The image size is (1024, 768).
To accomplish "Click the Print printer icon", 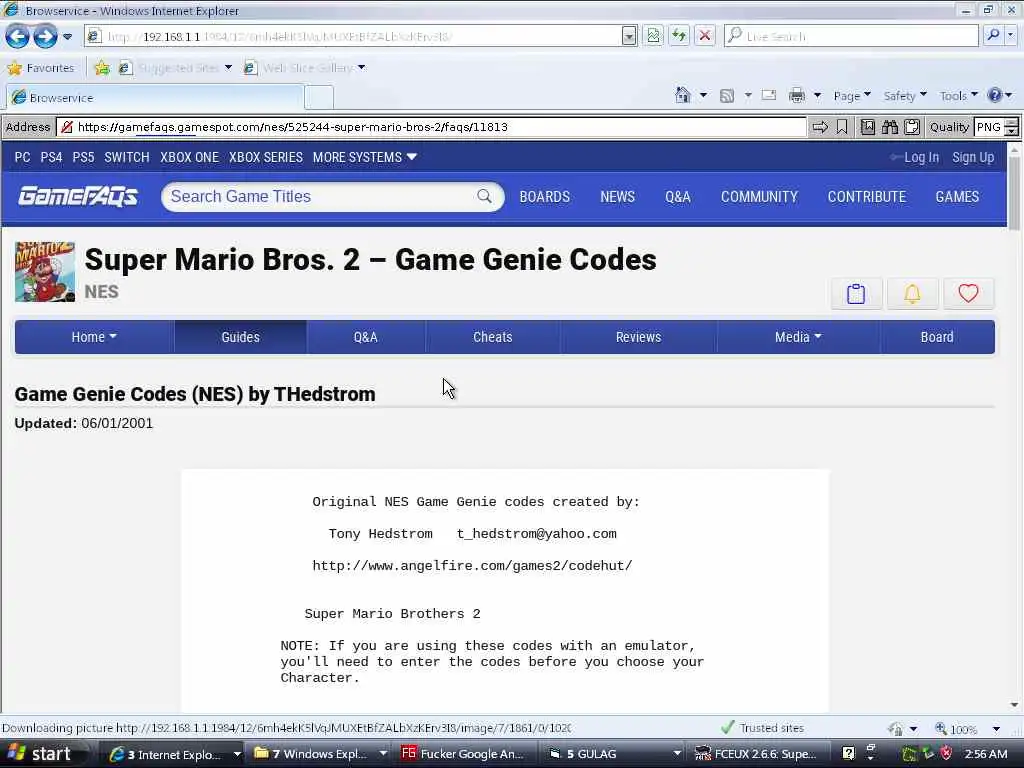I will (x=797, y=96).
